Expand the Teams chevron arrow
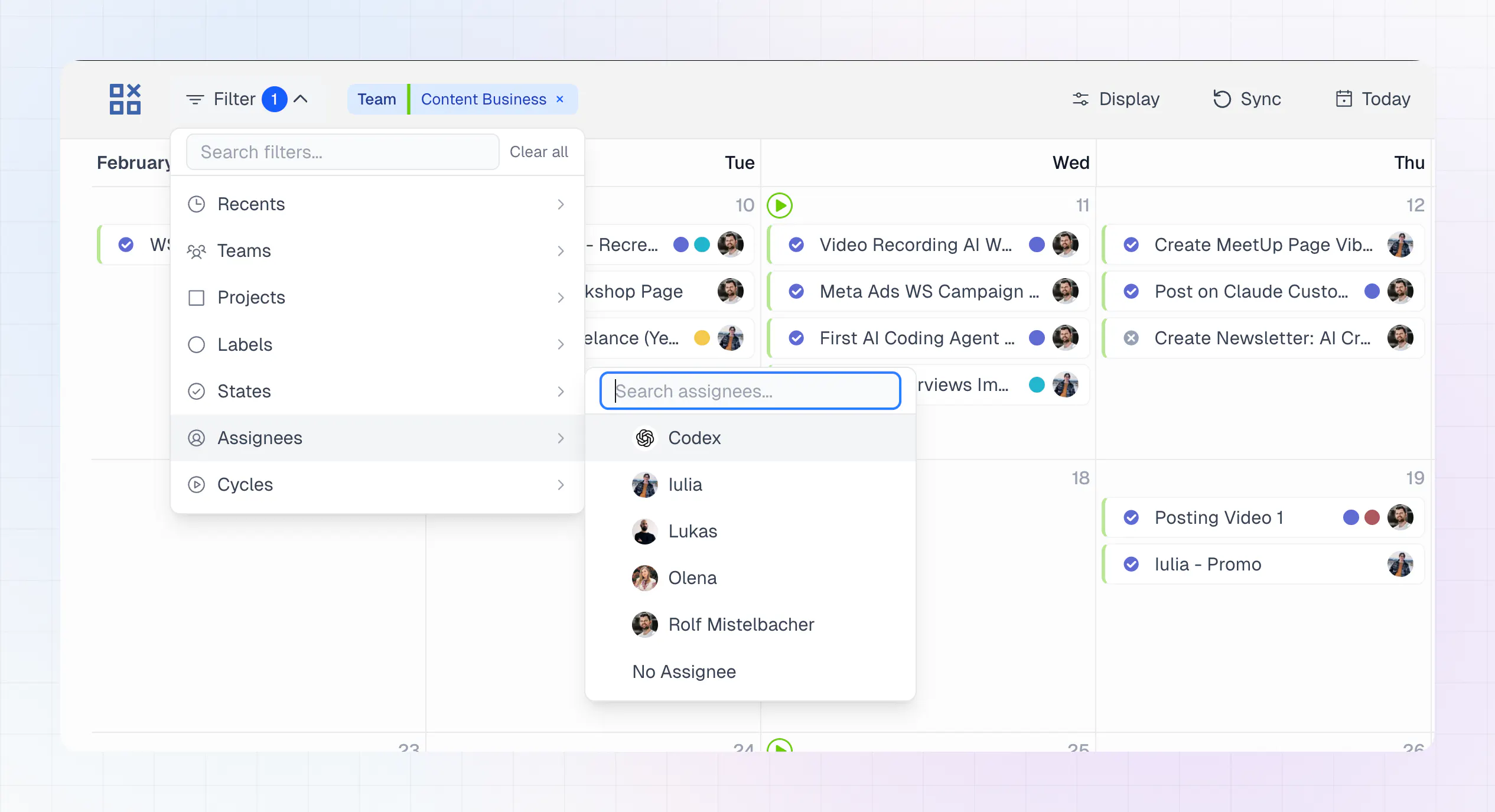The width and height of the screenshot is (1495, 812). pos(561,251)
